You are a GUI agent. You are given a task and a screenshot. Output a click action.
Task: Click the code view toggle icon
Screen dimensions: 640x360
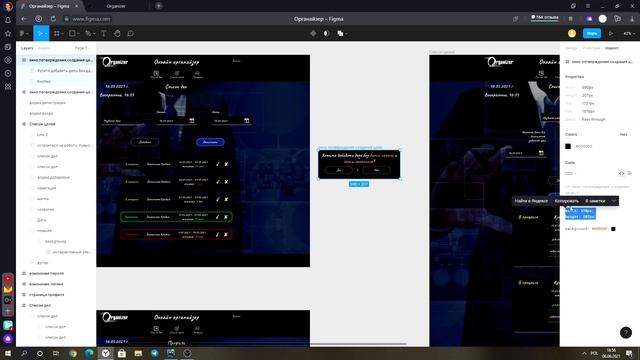pyautogui.click(x=621, y=173)
